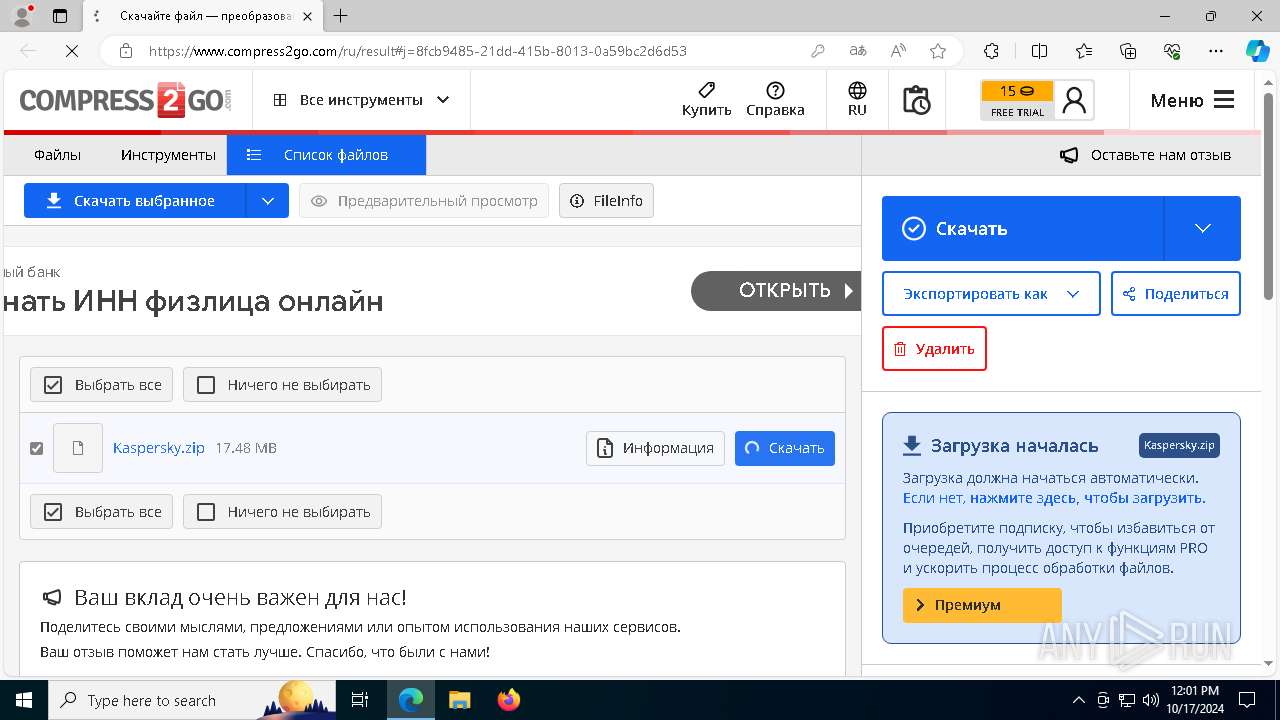This screenshot has width=1280, height=720.
Task: Click Оставьте нам отзыв megaphone link
Action: coord(1145,155)
